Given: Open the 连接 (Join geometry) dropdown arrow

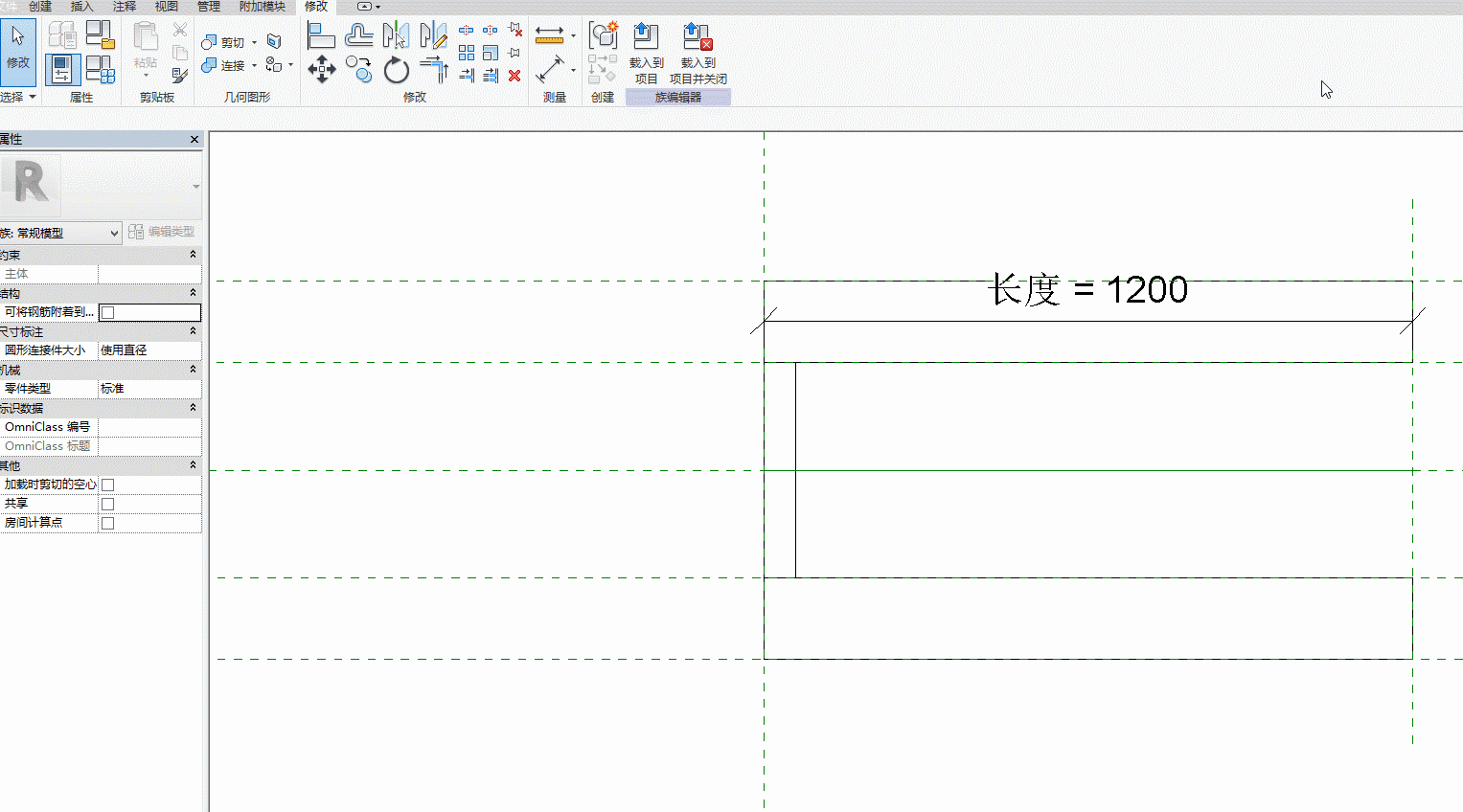Looking at the screenshot, I should (255, 65).
